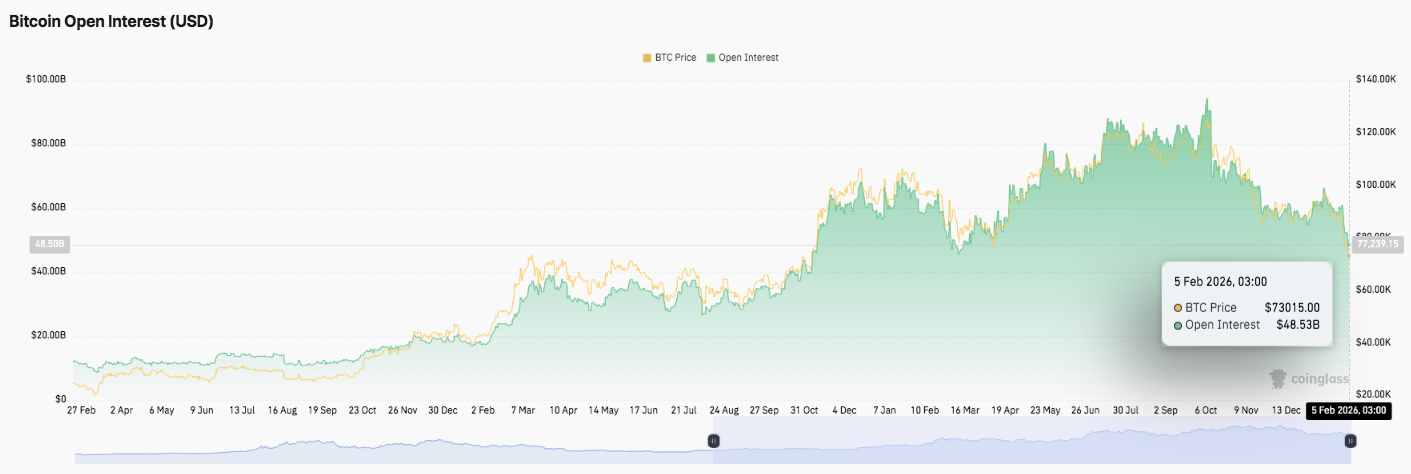Click the black 5 Feb 2026 date marker

point(1350,410)
